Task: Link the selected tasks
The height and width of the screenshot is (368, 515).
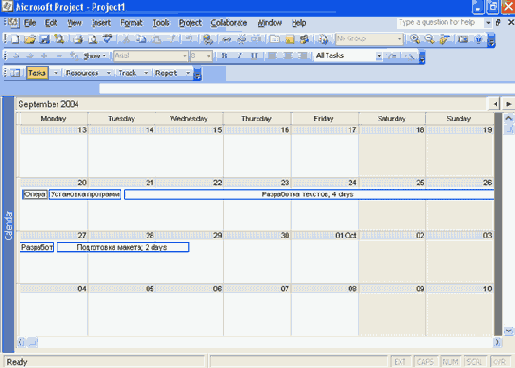Action: tap(226, 39)
